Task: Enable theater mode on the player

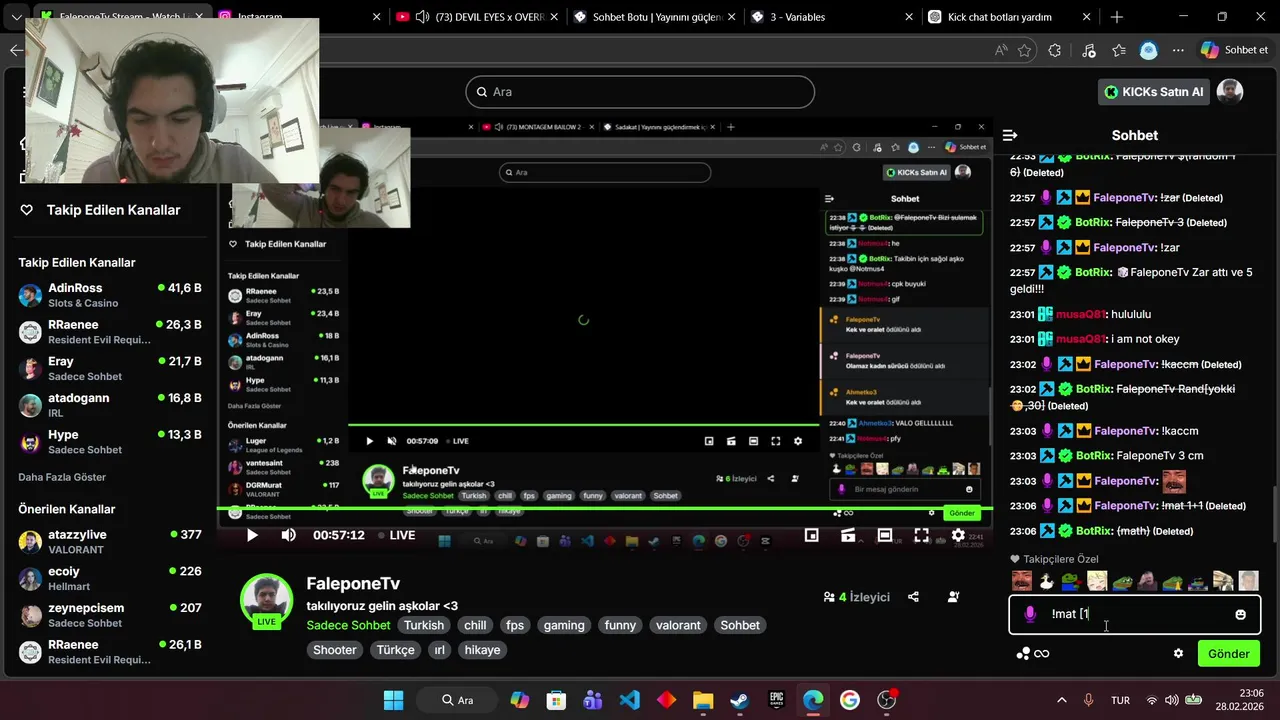Action: pyautogui.click(x=885, y=535)
